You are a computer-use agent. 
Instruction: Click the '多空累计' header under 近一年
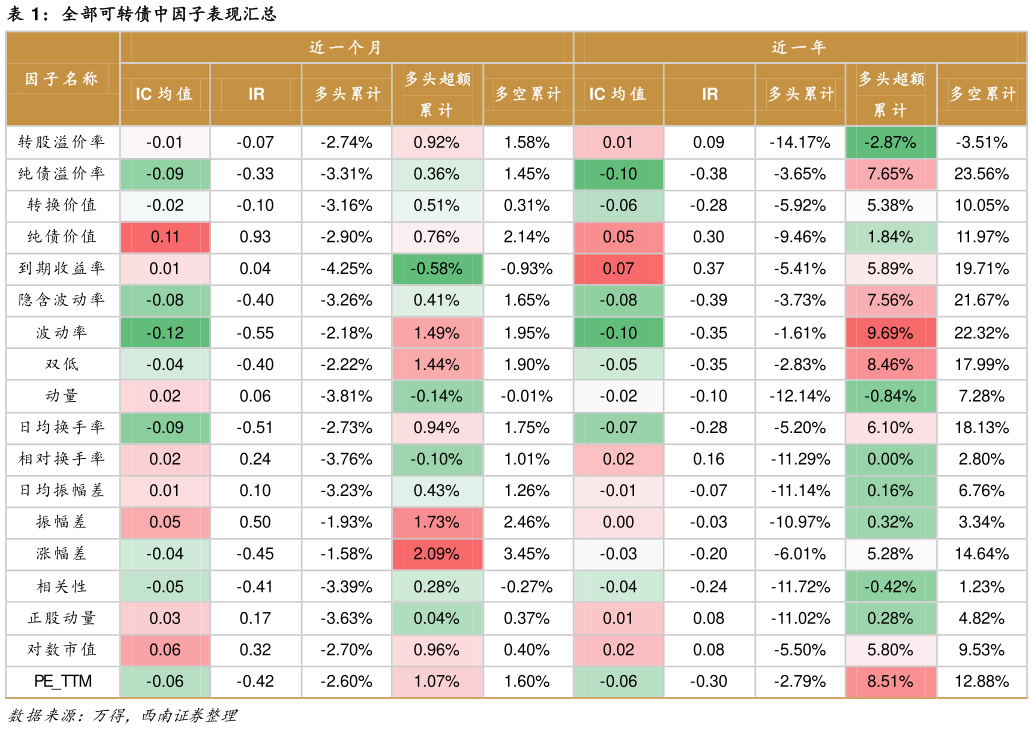982,94
